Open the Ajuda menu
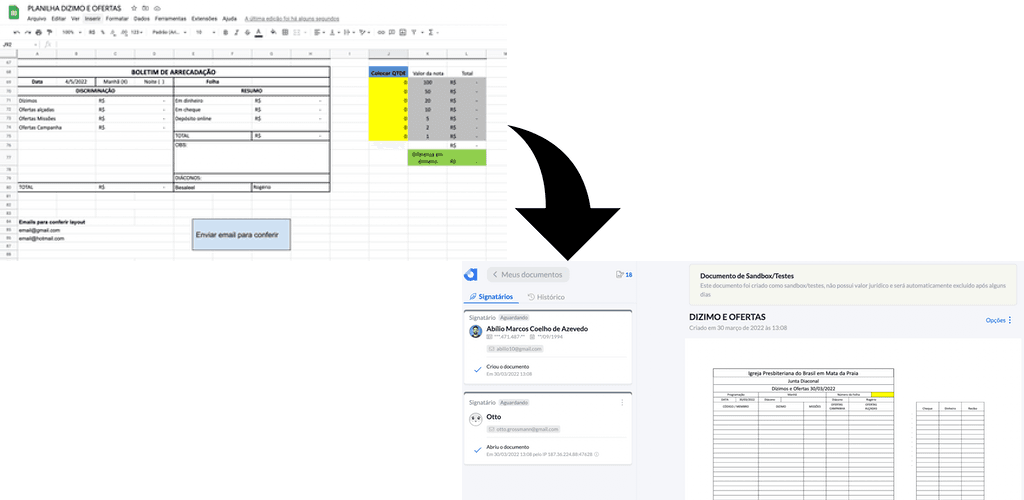This screenshot has height=500, width=1024. (x=230, y=19)
